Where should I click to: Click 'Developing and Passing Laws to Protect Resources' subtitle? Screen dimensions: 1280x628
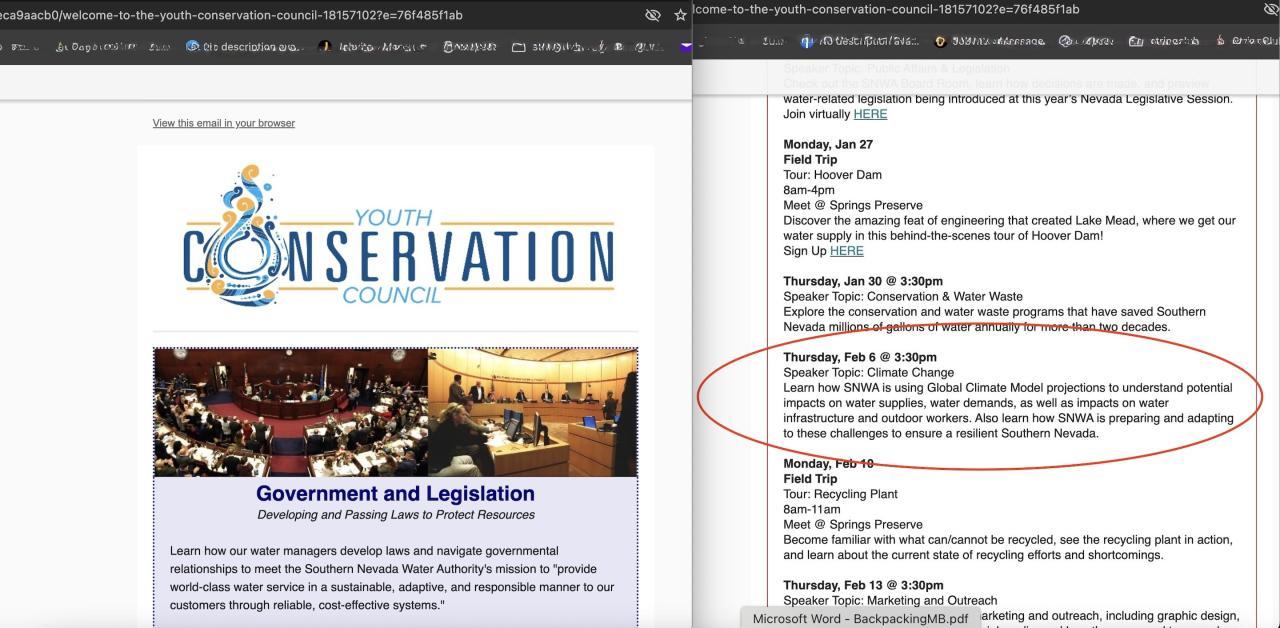(396, 515)
